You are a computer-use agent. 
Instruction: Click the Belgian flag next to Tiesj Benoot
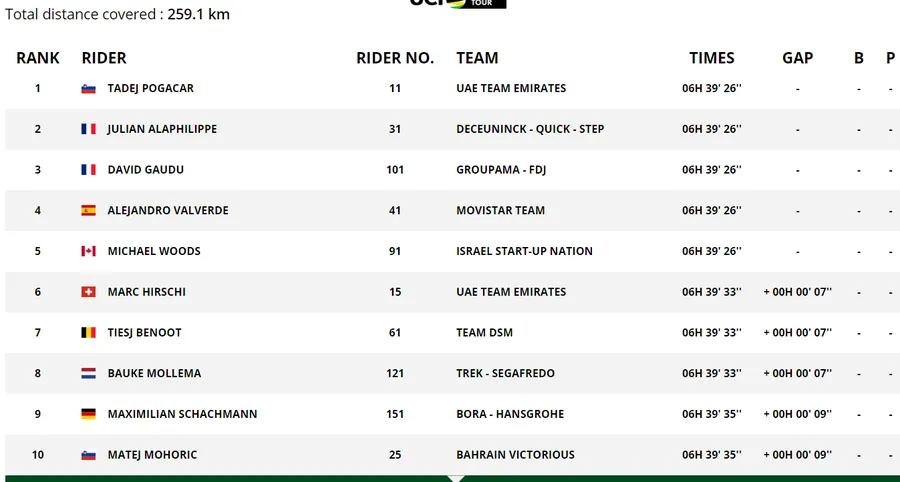pyautogui.click(x=89, y=332)
